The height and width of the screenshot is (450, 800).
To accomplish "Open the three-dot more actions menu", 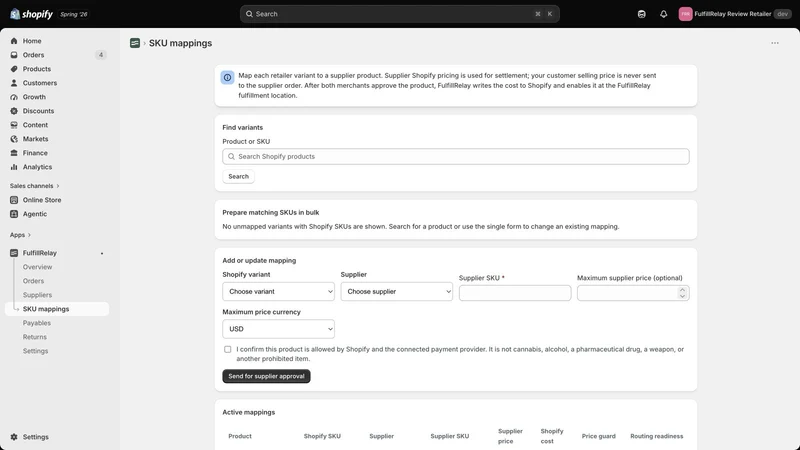I will click(x=774, y=43).
